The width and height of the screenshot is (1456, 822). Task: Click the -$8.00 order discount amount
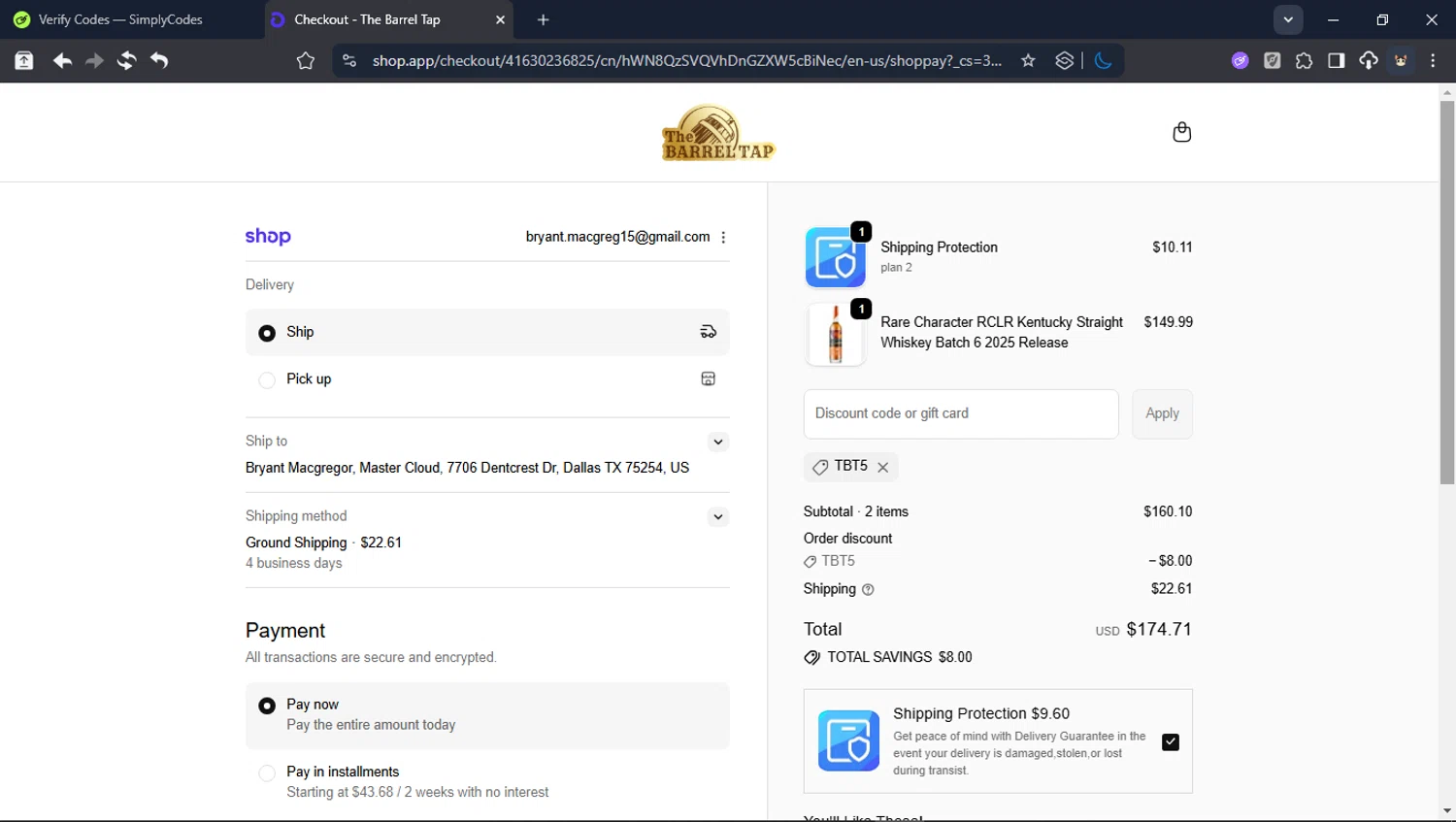[x=1171, y=561]
